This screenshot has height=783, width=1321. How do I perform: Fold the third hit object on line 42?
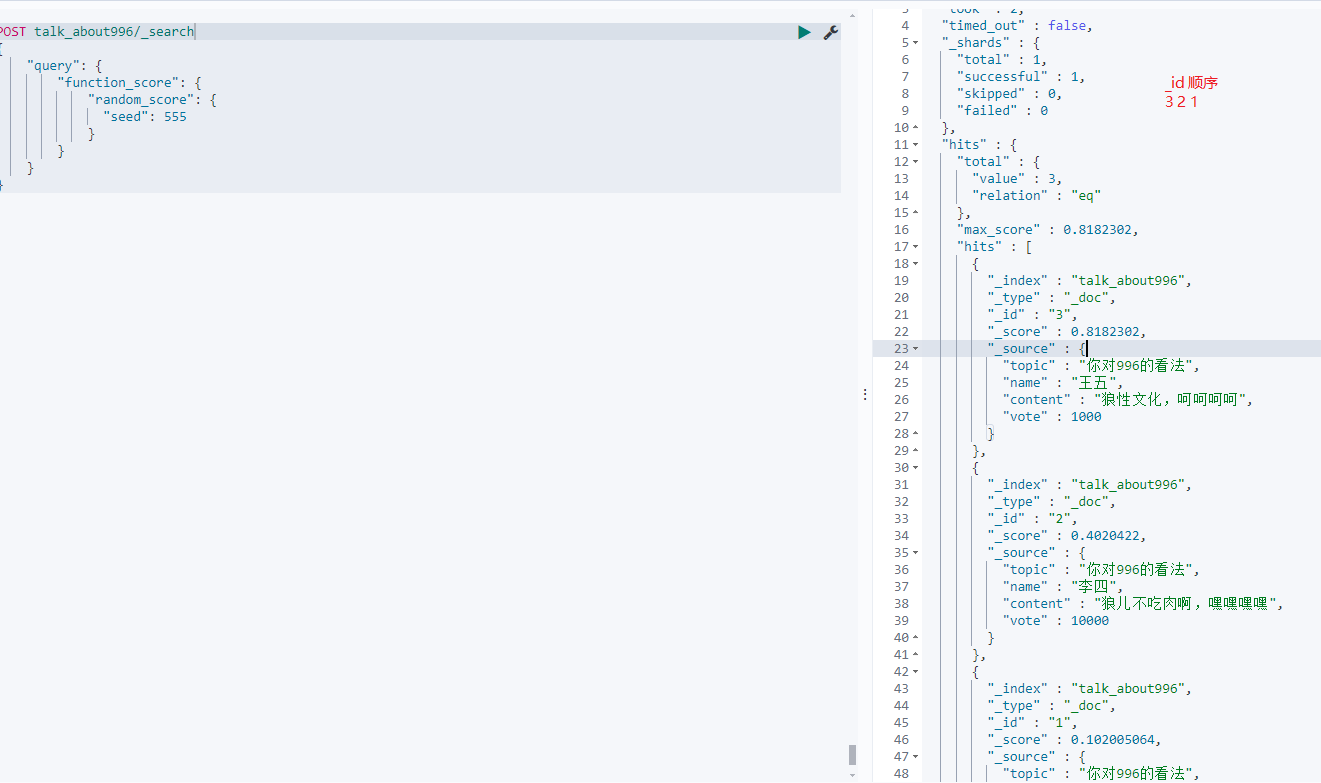[915, 672]
